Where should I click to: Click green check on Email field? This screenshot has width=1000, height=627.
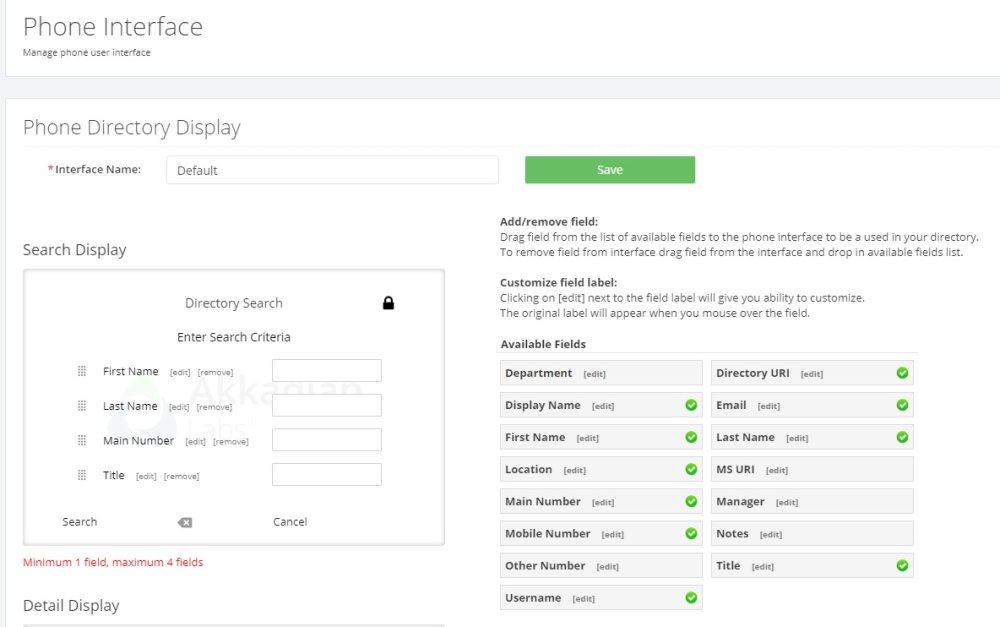[902, 405]
